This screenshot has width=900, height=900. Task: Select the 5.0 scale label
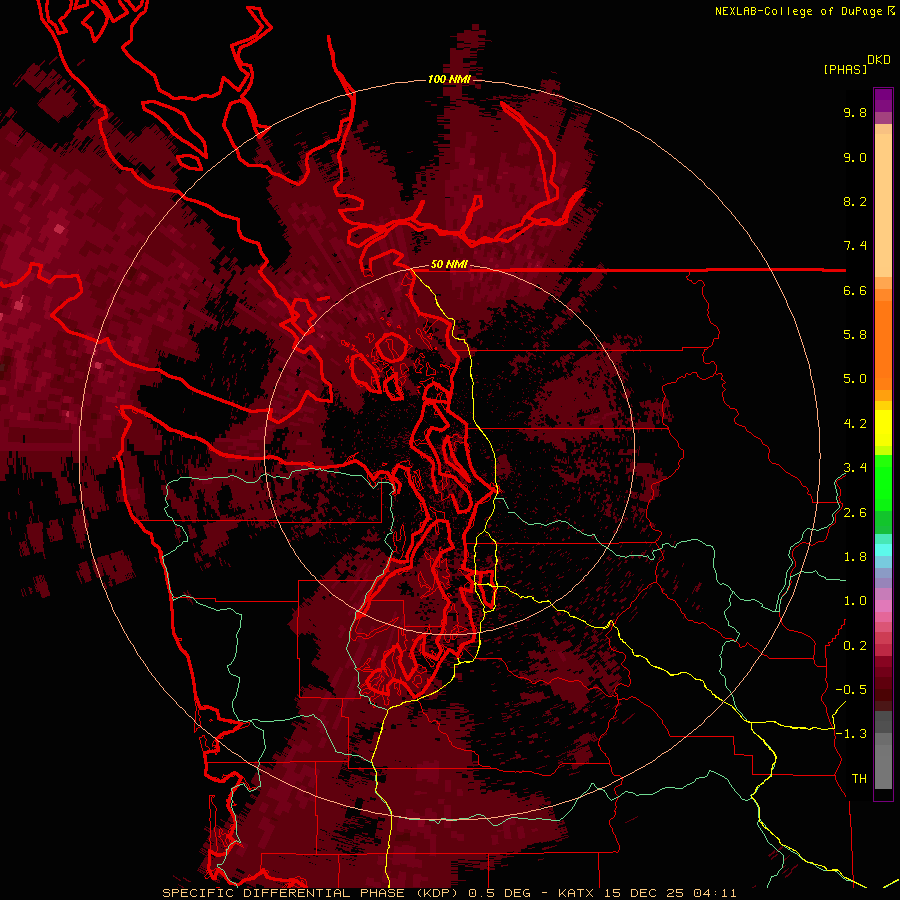point(855,379)
